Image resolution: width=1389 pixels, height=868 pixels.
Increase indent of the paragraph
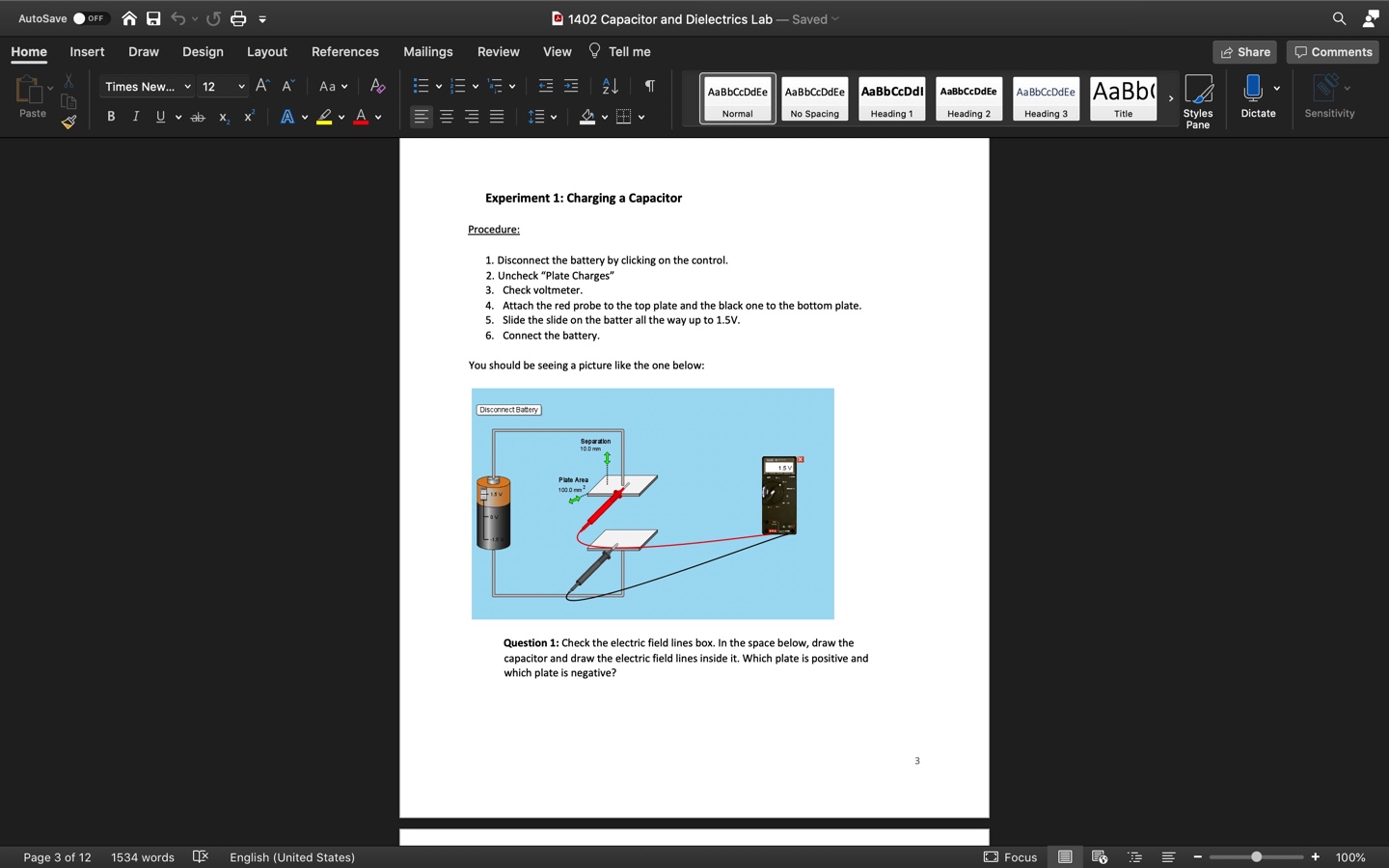coord(571,87)
